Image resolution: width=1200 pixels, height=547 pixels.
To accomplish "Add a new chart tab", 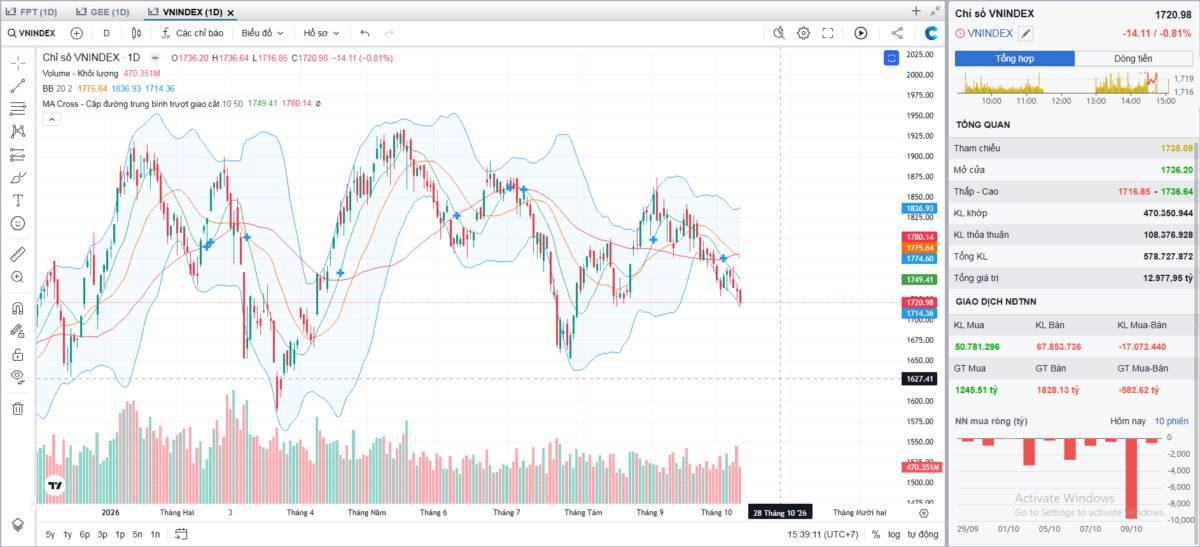I will point(916,11).
